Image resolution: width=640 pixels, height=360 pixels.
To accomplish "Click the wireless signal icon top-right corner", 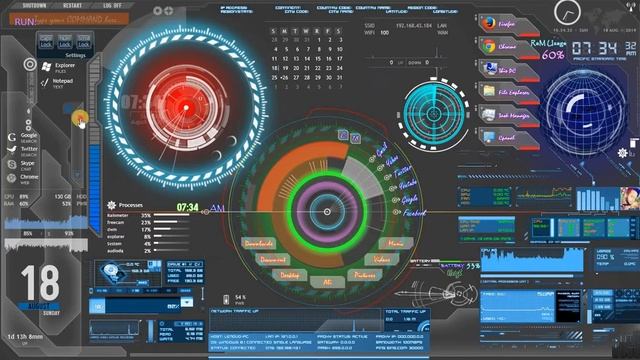I will [631, 6].
